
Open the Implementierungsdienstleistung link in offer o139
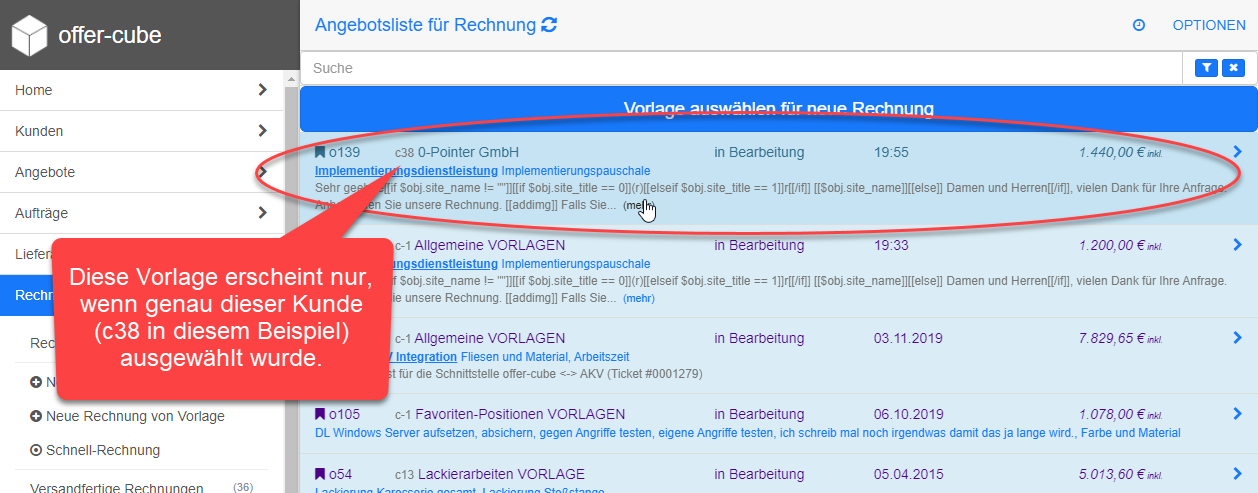coord(406,171)
